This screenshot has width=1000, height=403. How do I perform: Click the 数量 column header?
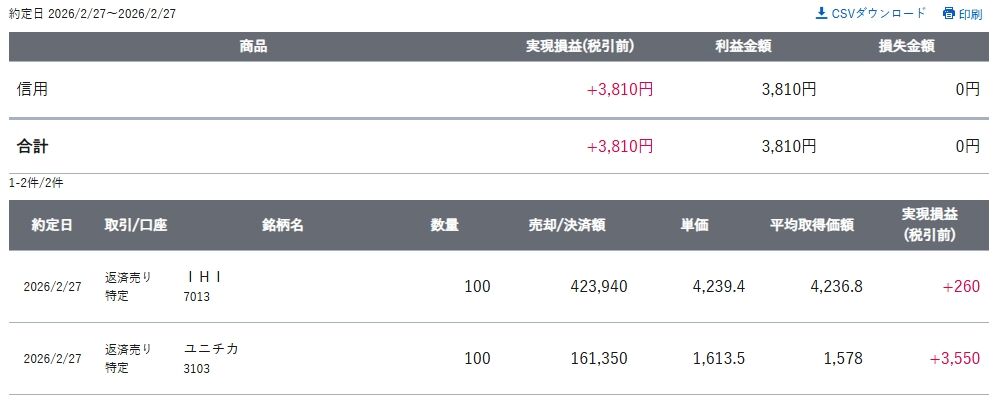tap(445, 225)
